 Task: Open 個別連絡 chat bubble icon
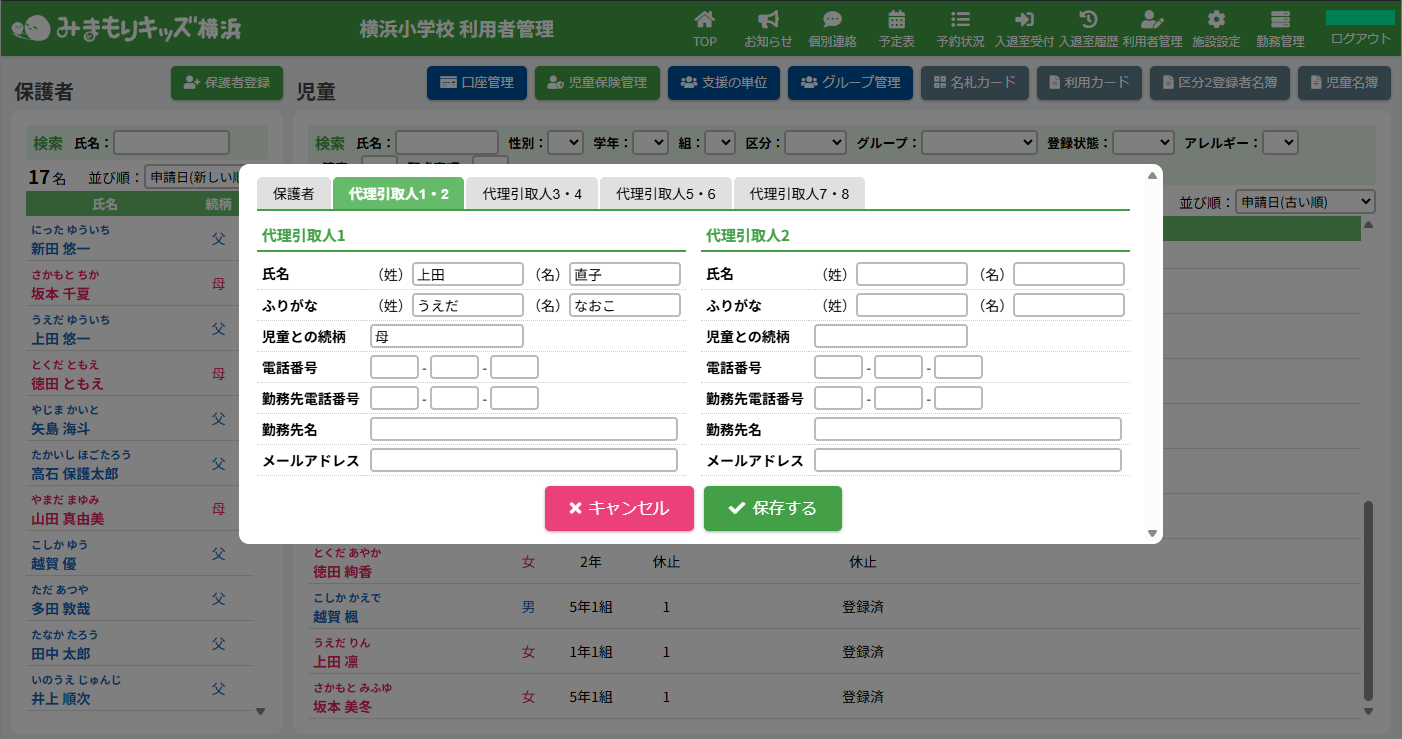(x=832, y=20)
